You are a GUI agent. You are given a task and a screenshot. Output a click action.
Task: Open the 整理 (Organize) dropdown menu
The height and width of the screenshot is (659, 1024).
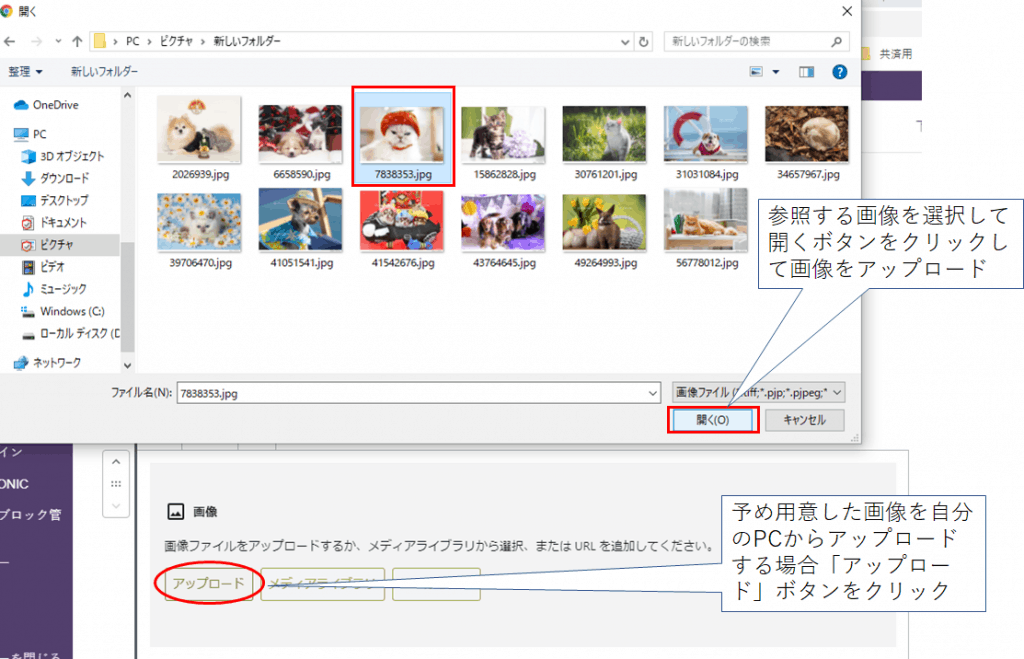[26, 72]
